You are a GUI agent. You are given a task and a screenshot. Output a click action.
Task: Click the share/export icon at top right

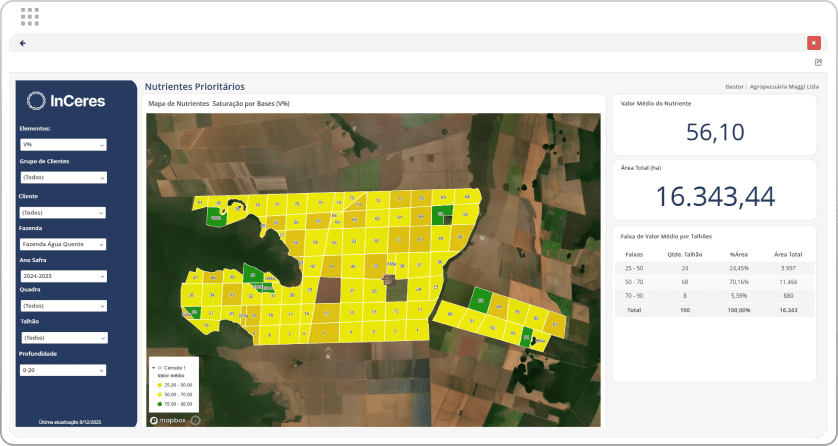click(x=817, y=62)
